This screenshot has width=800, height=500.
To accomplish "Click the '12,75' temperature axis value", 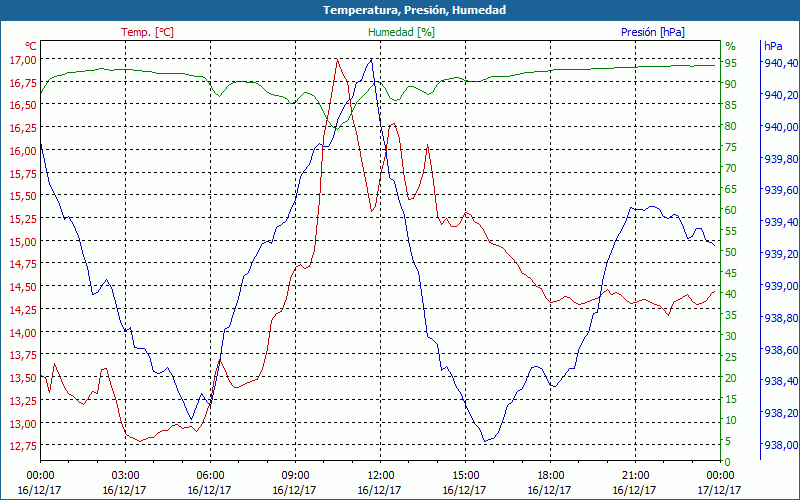I will (23, 446).
